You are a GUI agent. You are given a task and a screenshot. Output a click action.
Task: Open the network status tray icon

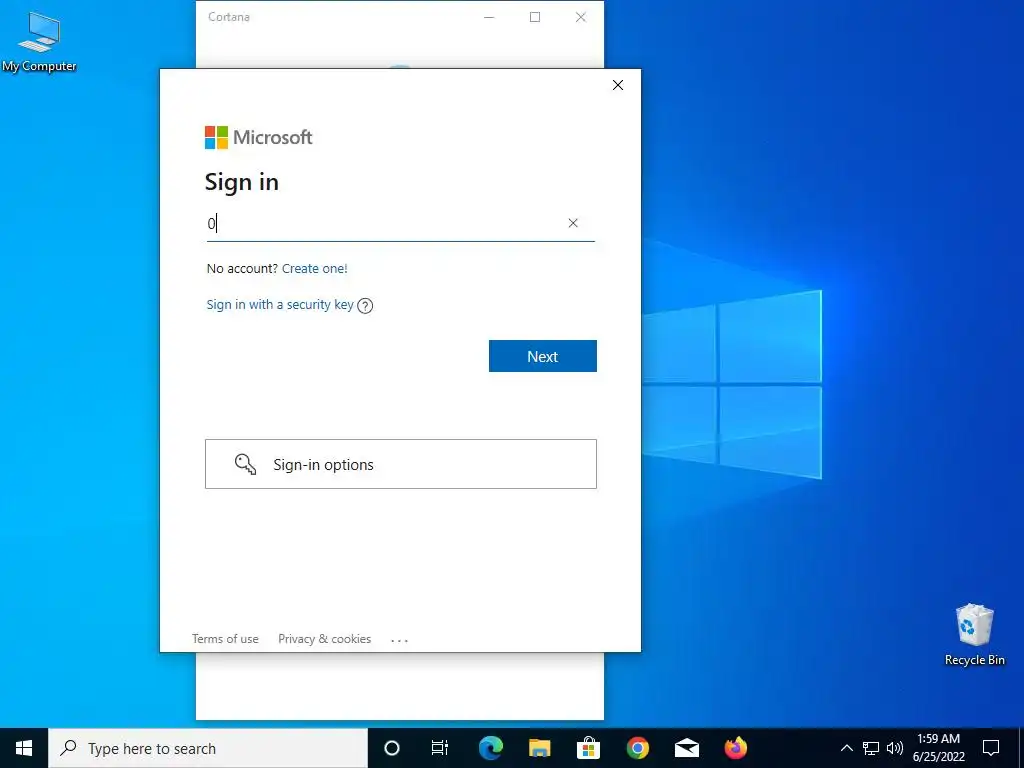click(x=871, y=748)
